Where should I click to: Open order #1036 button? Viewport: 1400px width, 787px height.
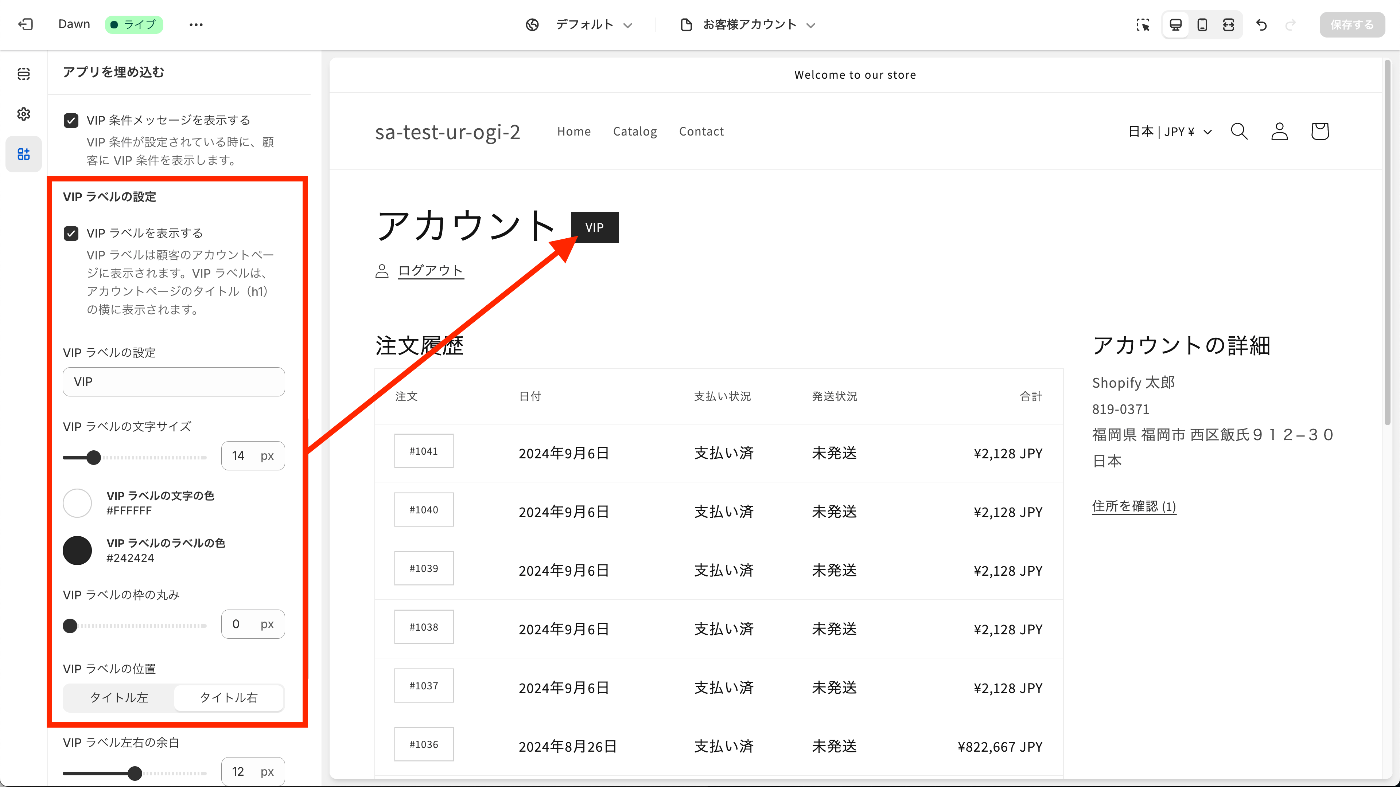click(x=424, y=744)
